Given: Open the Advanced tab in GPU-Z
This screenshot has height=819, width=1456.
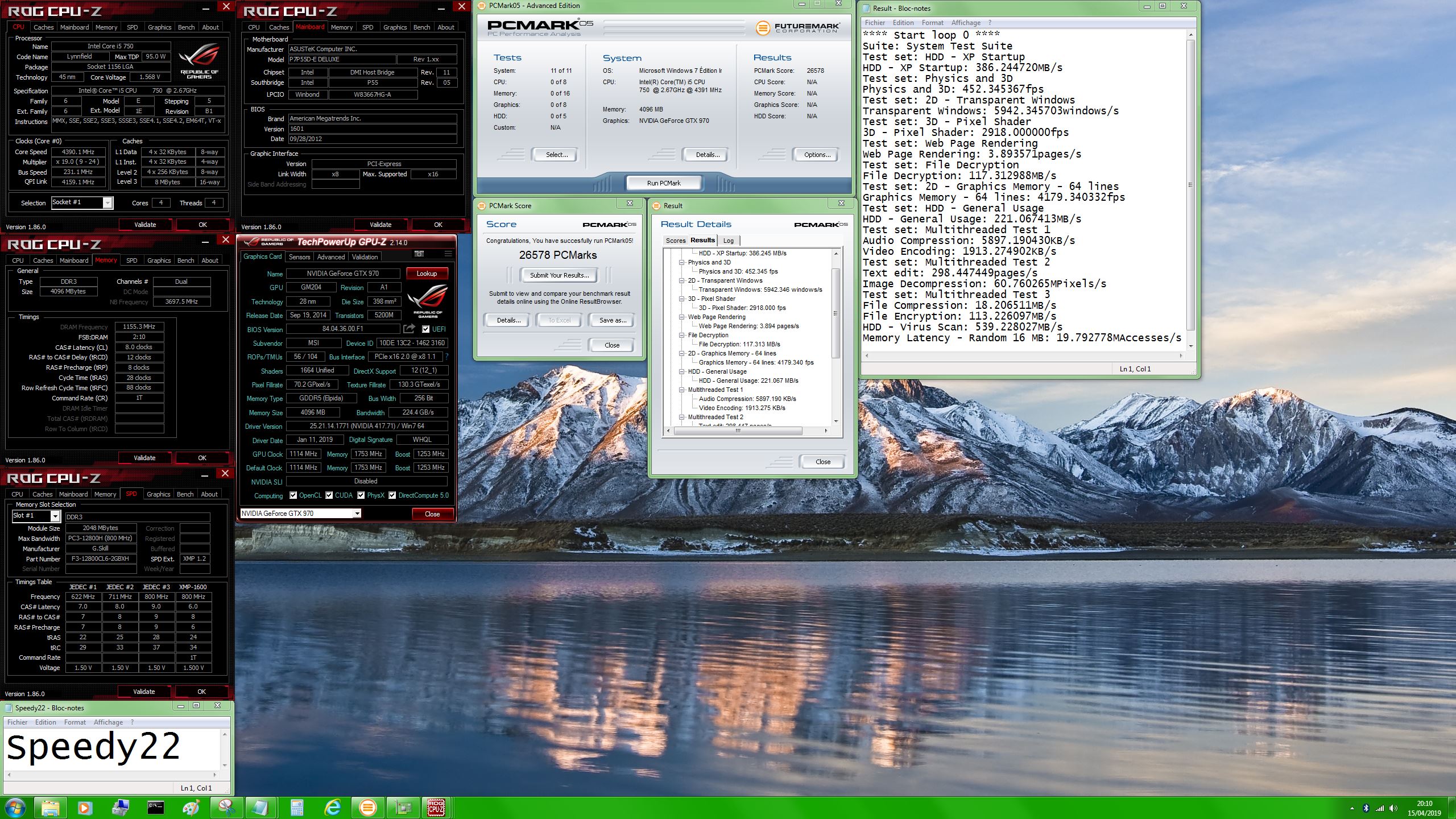Looking at the screenshot, I should point(331,257).
